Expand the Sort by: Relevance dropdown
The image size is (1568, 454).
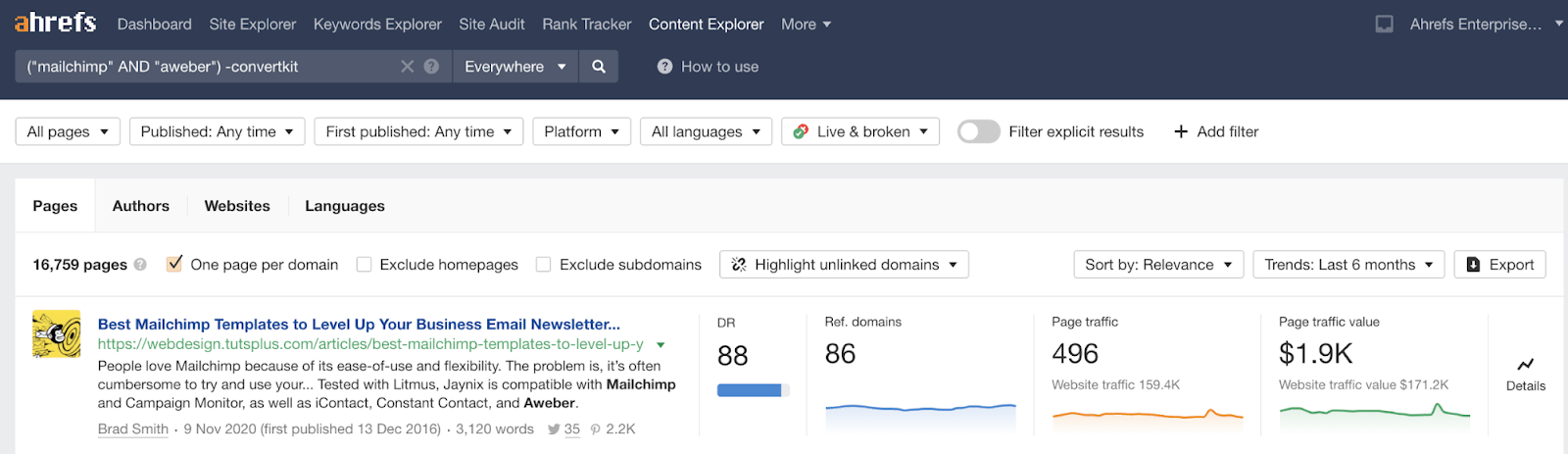1158,265
